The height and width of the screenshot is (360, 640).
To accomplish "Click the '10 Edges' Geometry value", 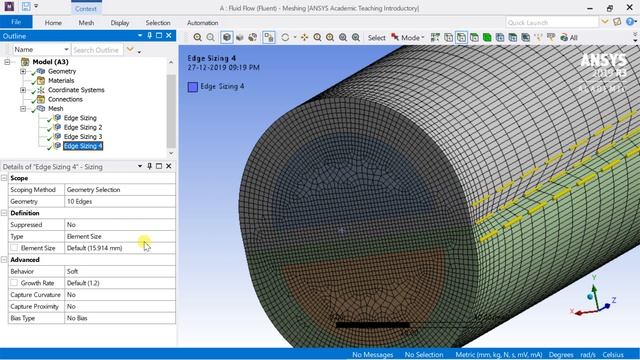I will coord(120,201).
